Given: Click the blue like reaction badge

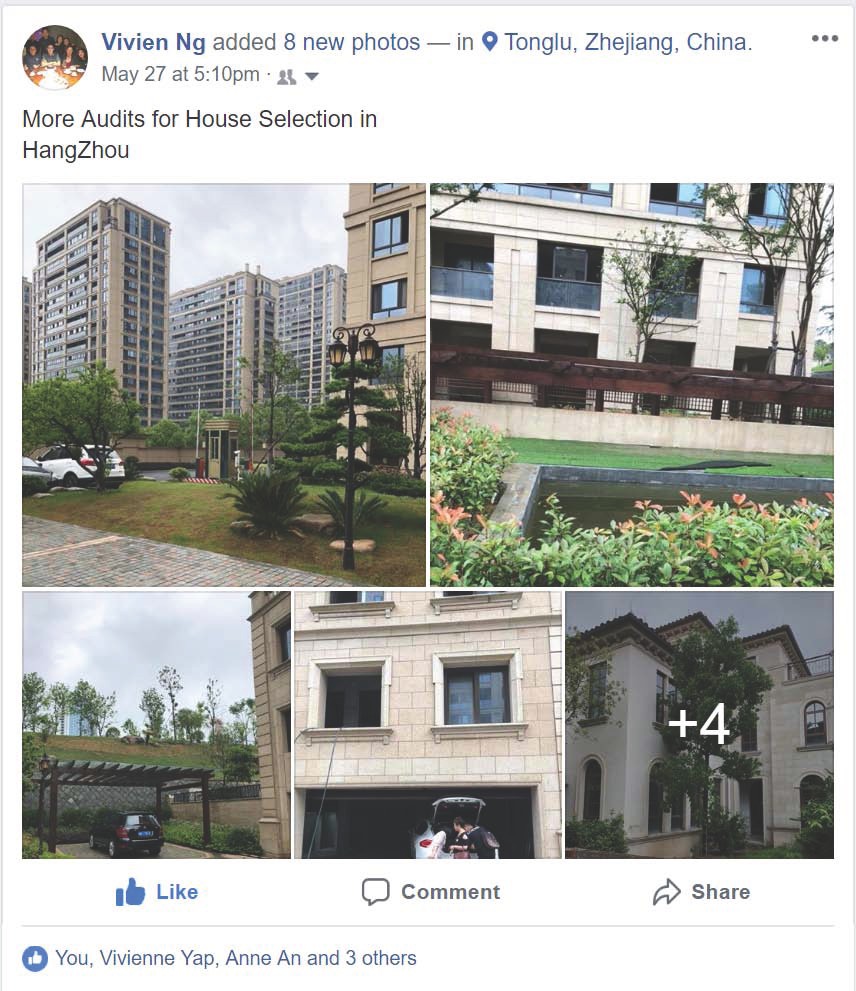Looking at the screenshot, I should [x=35, y=958].
